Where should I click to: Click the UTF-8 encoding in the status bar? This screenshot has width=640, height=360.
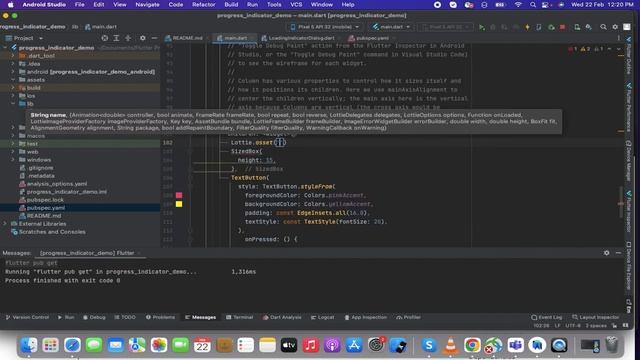[573, 326]
